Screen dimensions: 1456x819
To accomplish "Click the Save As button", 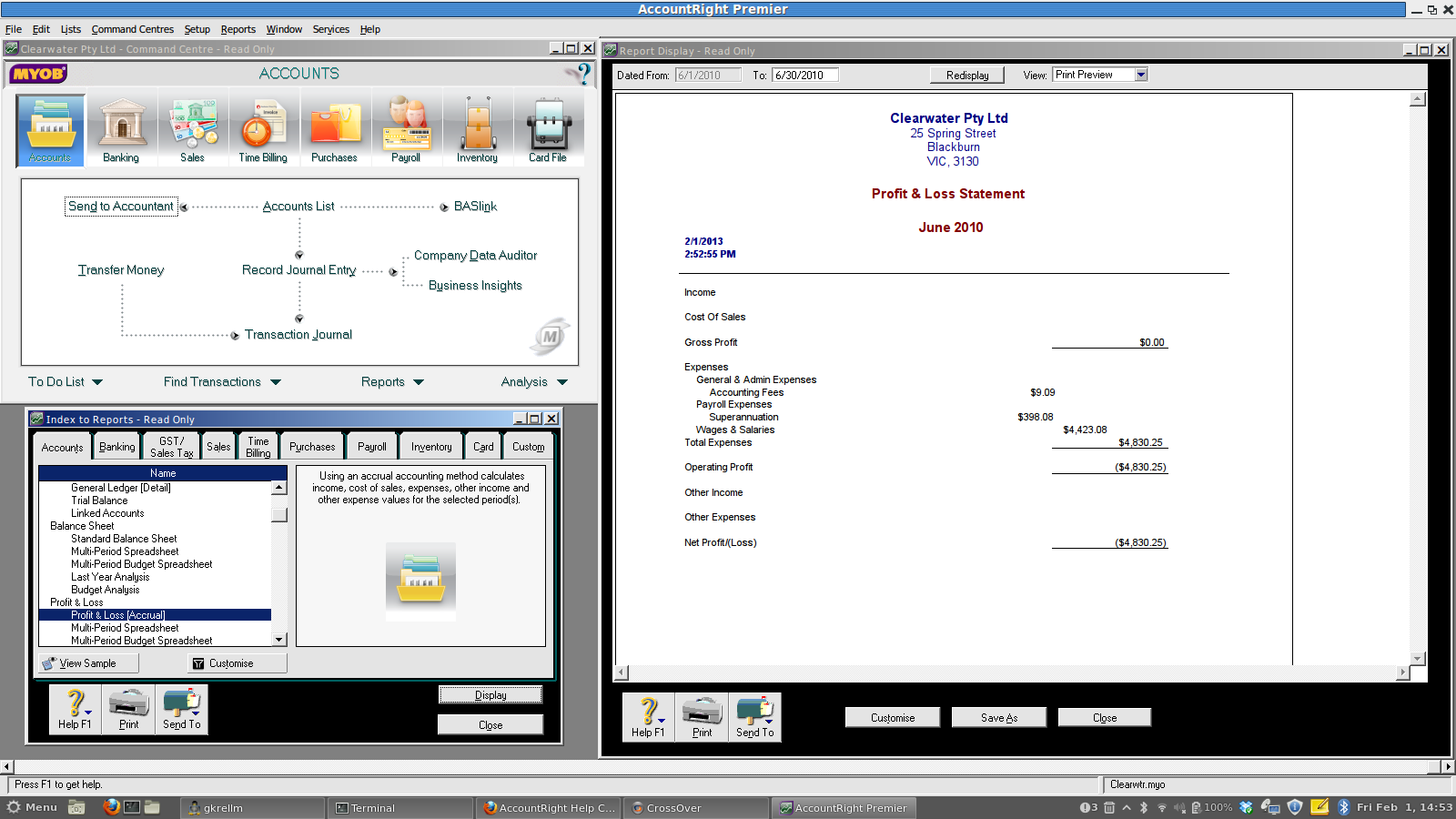I will (x=999, y=718).
